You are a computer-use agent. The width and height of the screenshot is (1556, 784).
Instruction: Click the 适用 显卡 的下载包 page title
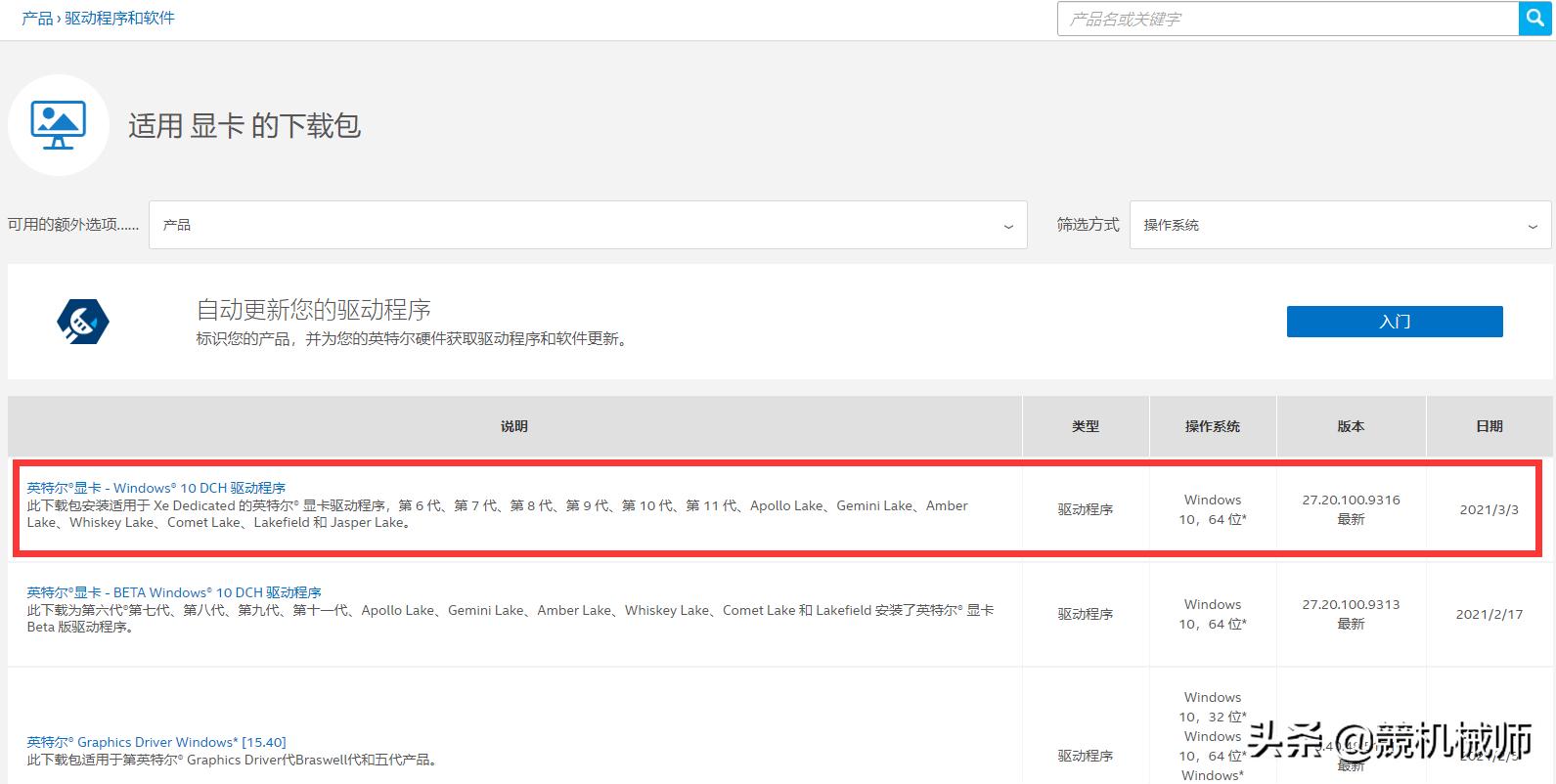[245, 125]
